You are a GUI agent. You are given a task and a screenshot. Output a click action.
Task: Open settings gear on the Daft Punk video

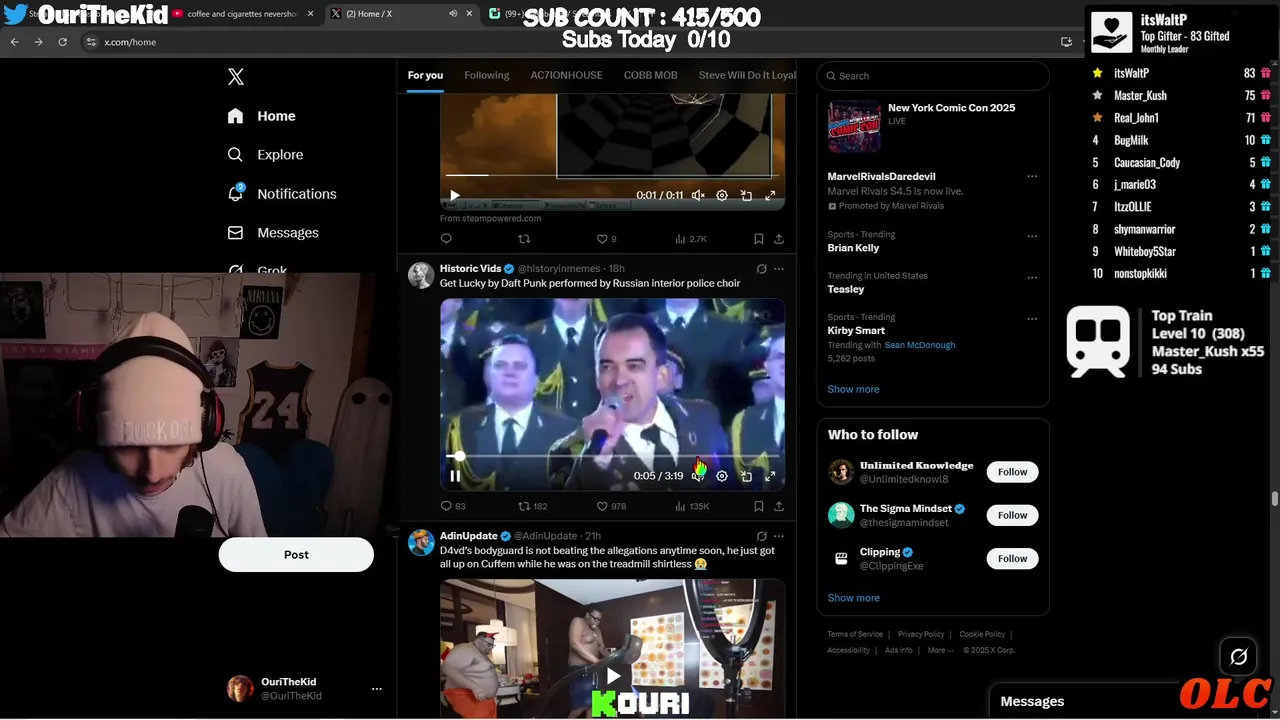click(722, 476)
